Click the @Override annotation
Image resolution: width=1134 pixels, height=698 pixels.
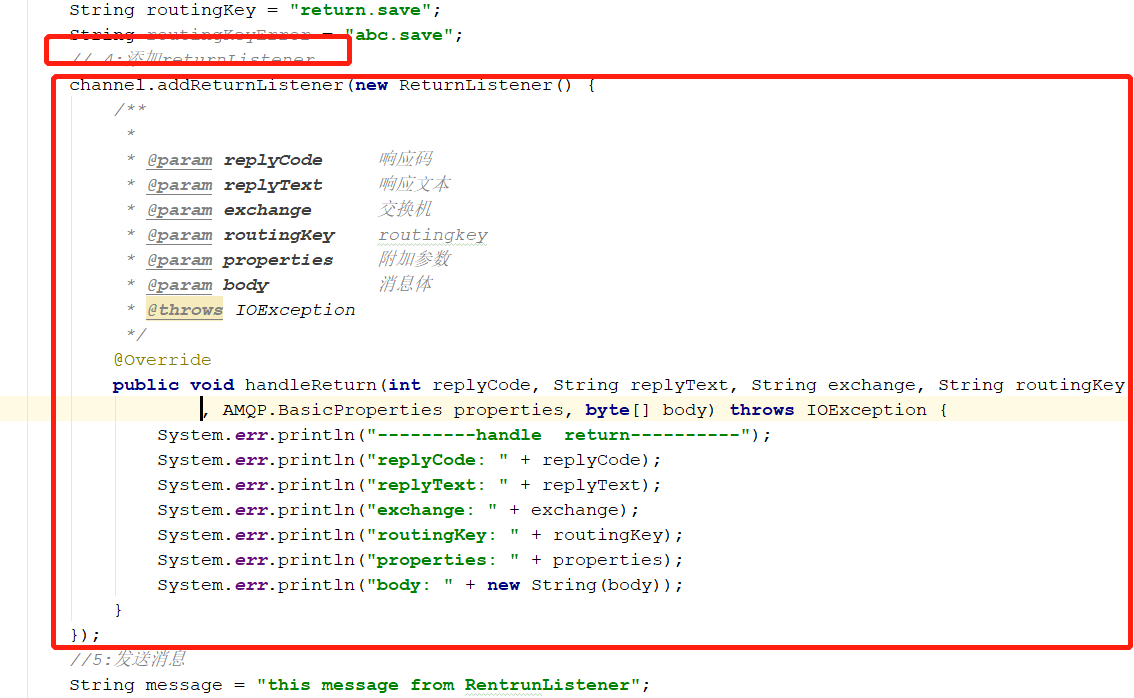click(x=162, y=360)
